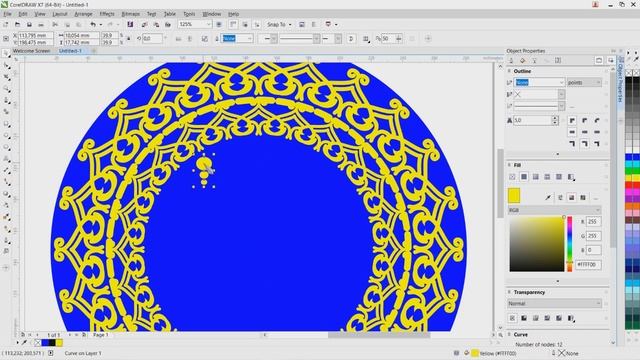The width and height of the screenshot is (640, 360).
Task: Click the rotation angle input field
Action: 152,39
